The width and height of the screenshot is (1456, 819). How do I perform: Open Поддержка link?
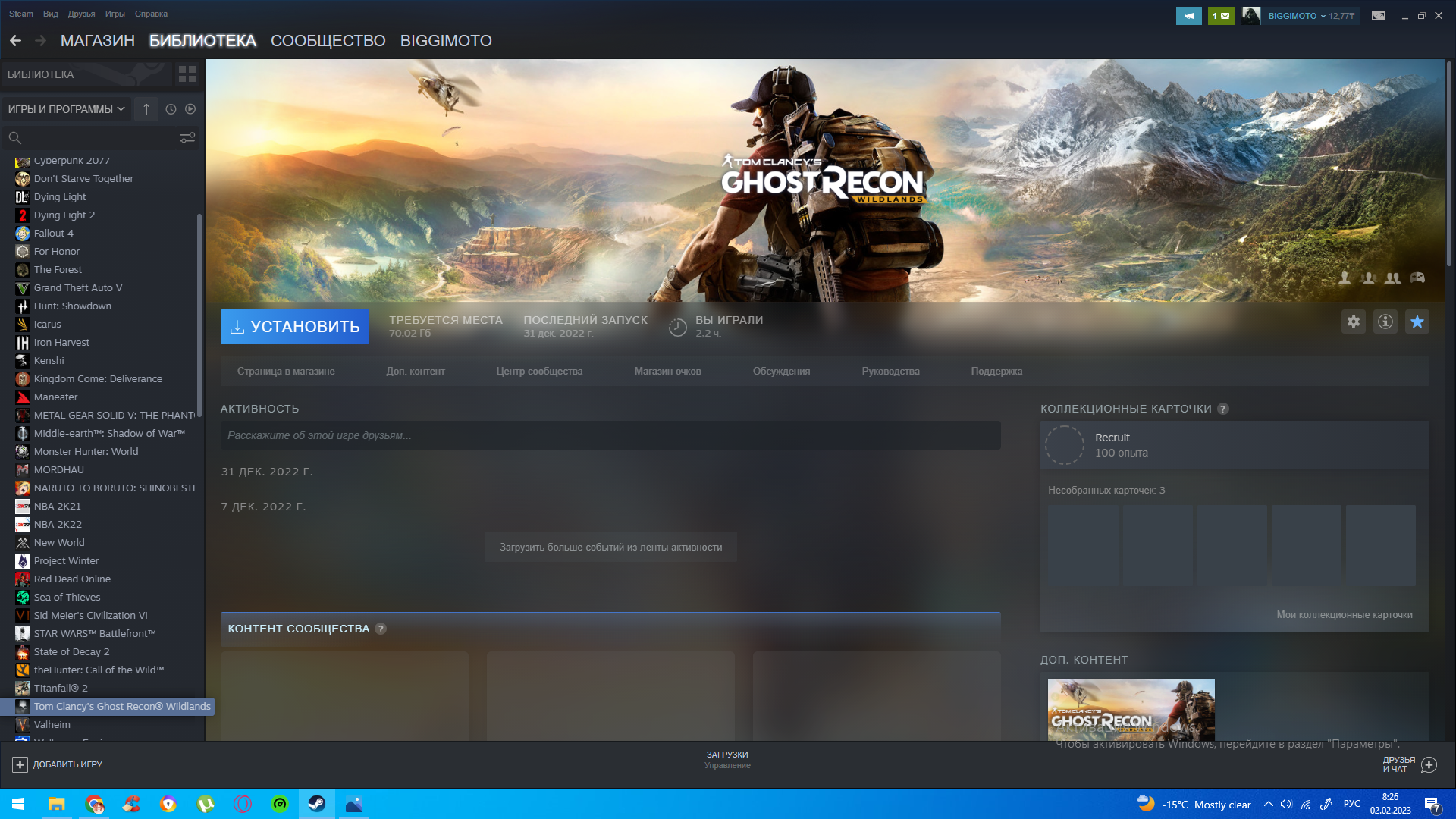997,372
